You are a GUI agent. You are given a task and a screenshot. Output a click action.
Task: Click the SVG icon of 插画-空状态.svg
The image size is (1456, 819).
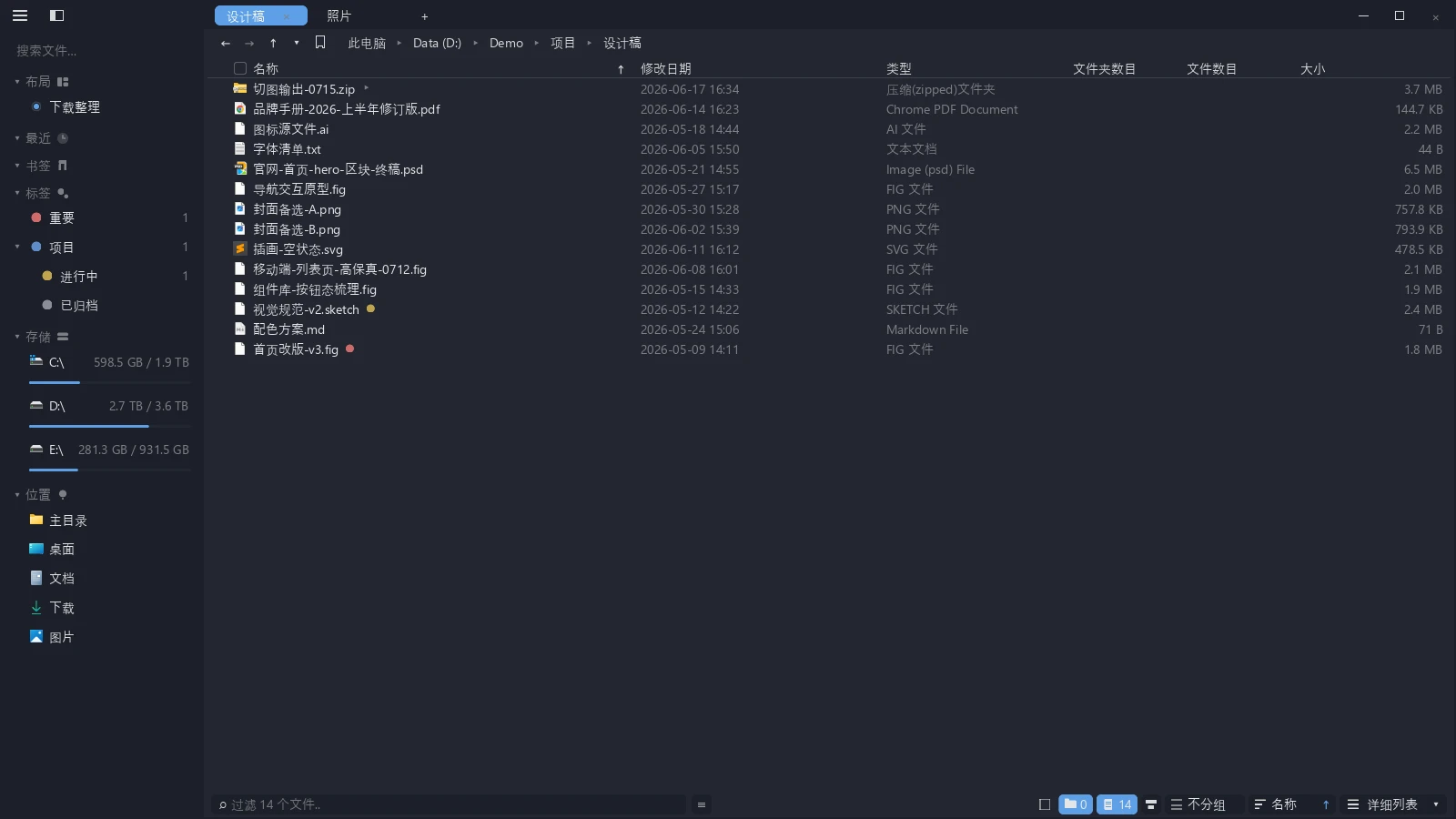[240, 249]
